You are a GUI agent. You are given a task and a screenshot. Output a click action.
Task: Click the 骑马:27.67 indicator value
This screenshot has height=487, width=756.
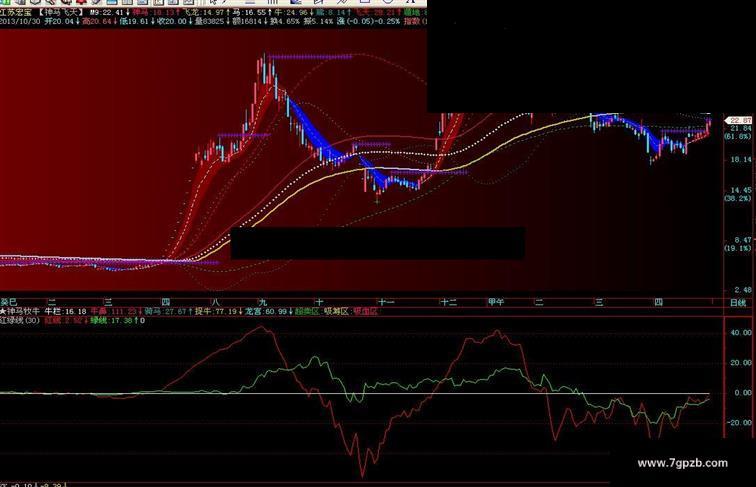165,311
